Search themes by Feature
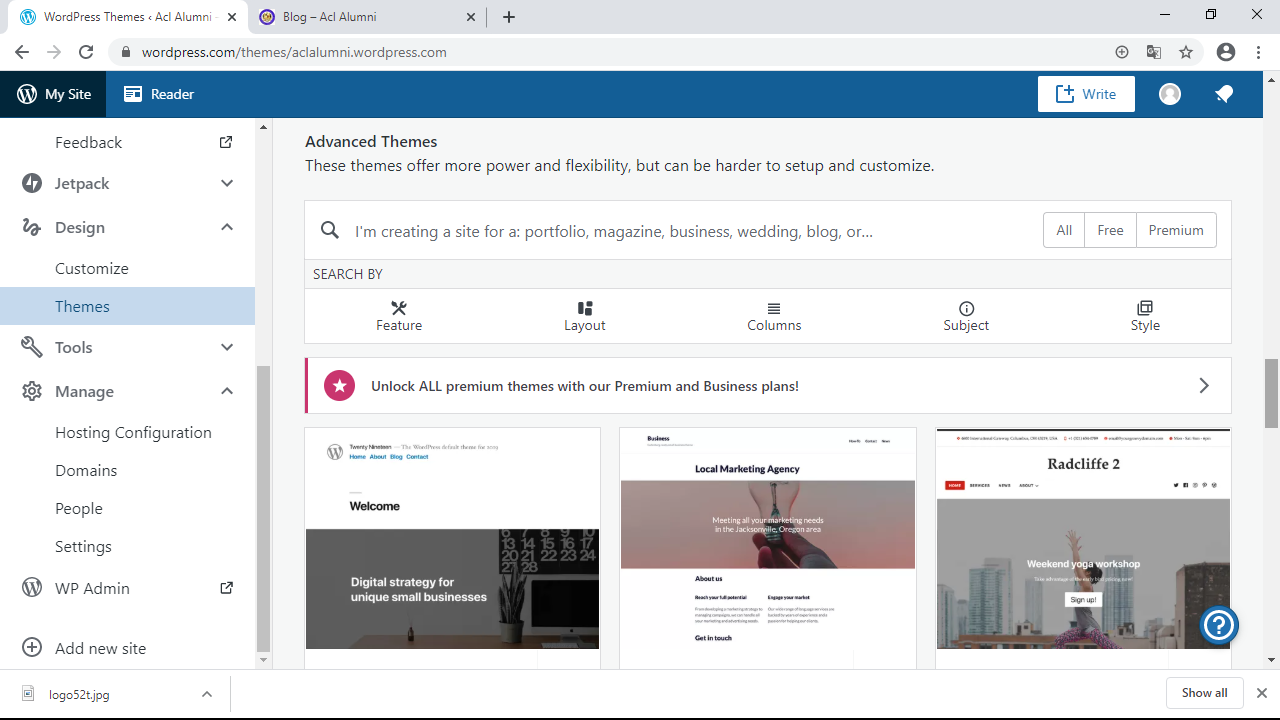 coord(399,316)
